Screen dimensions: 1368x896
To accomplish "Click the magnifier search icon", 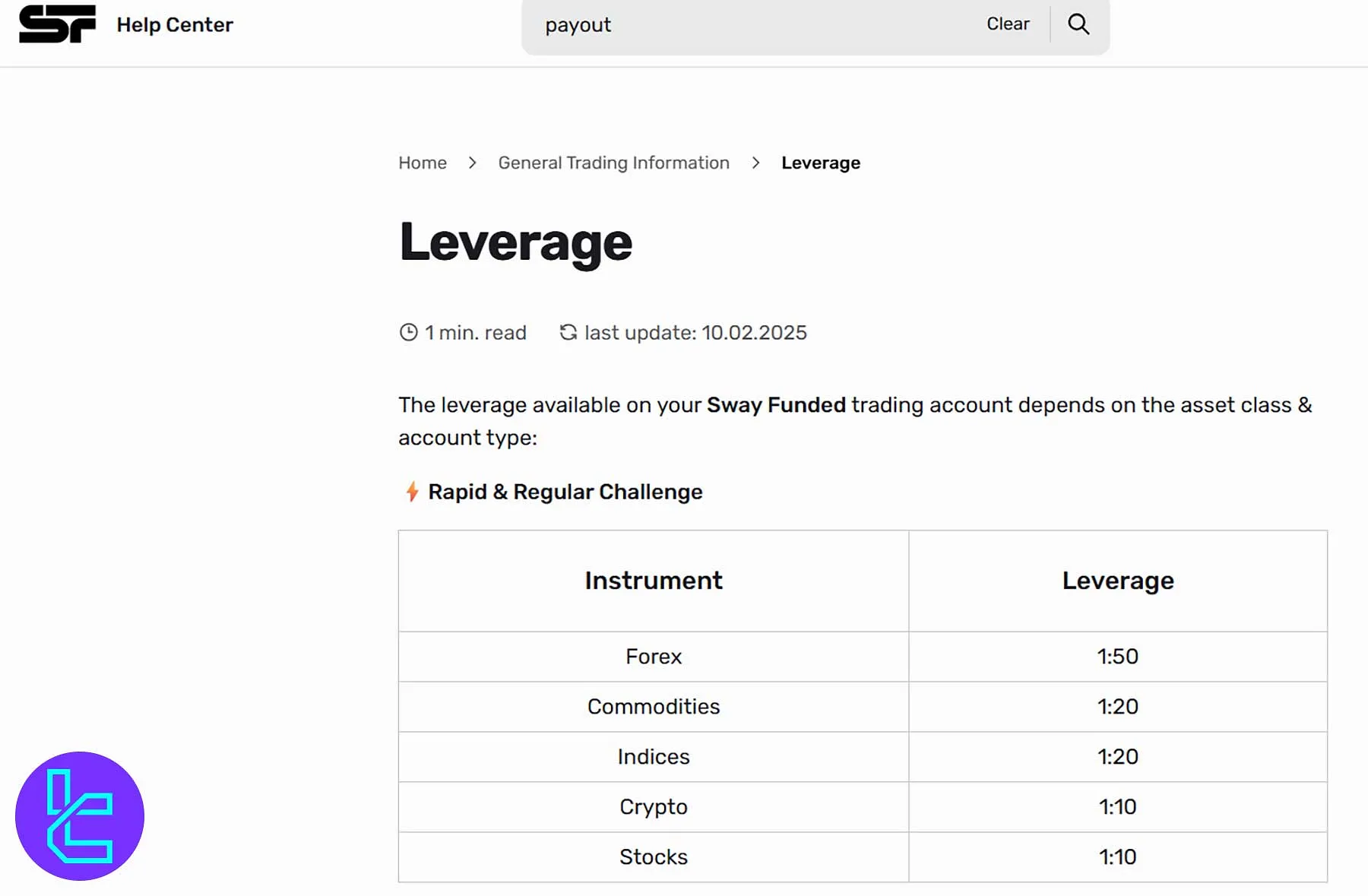I will (1078, 24).
